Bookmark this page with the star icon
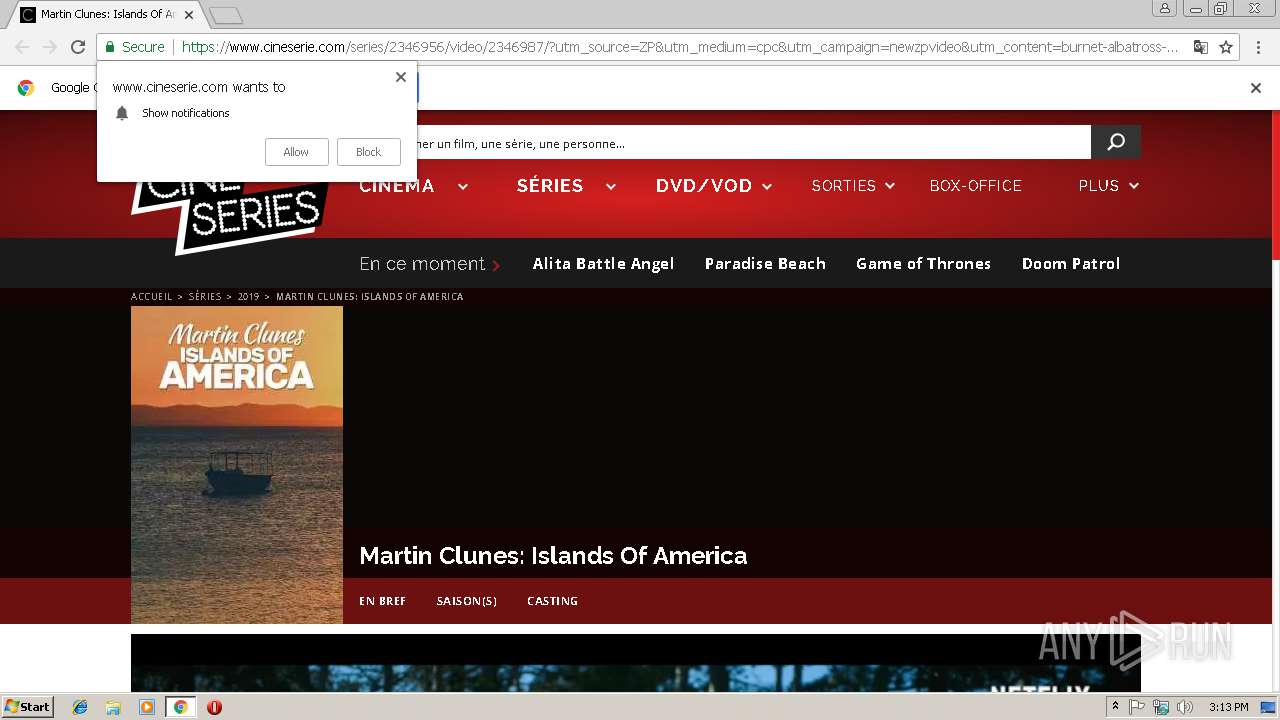The image size is (1280, 720). (1226, 47)
